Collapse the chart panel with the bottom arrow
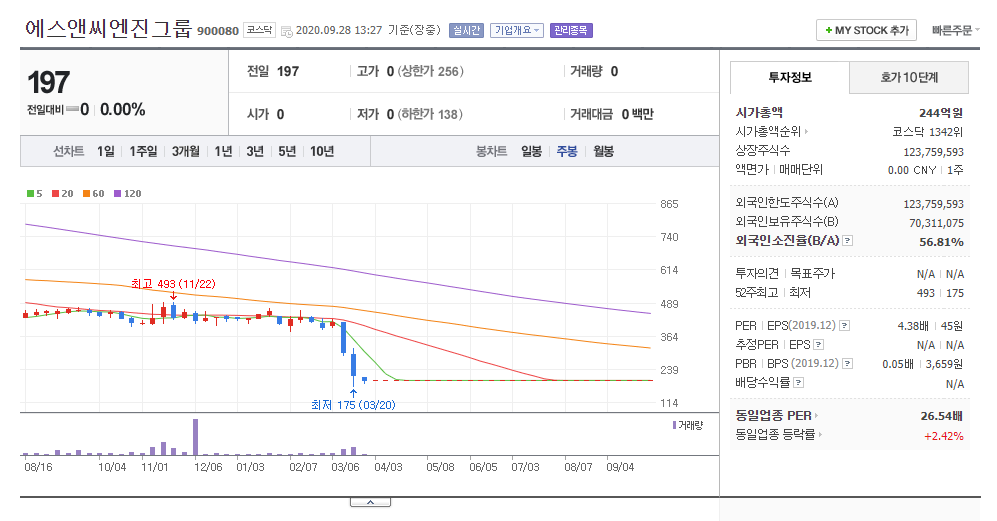The image size is (997, 521). [x=370, y=503]
